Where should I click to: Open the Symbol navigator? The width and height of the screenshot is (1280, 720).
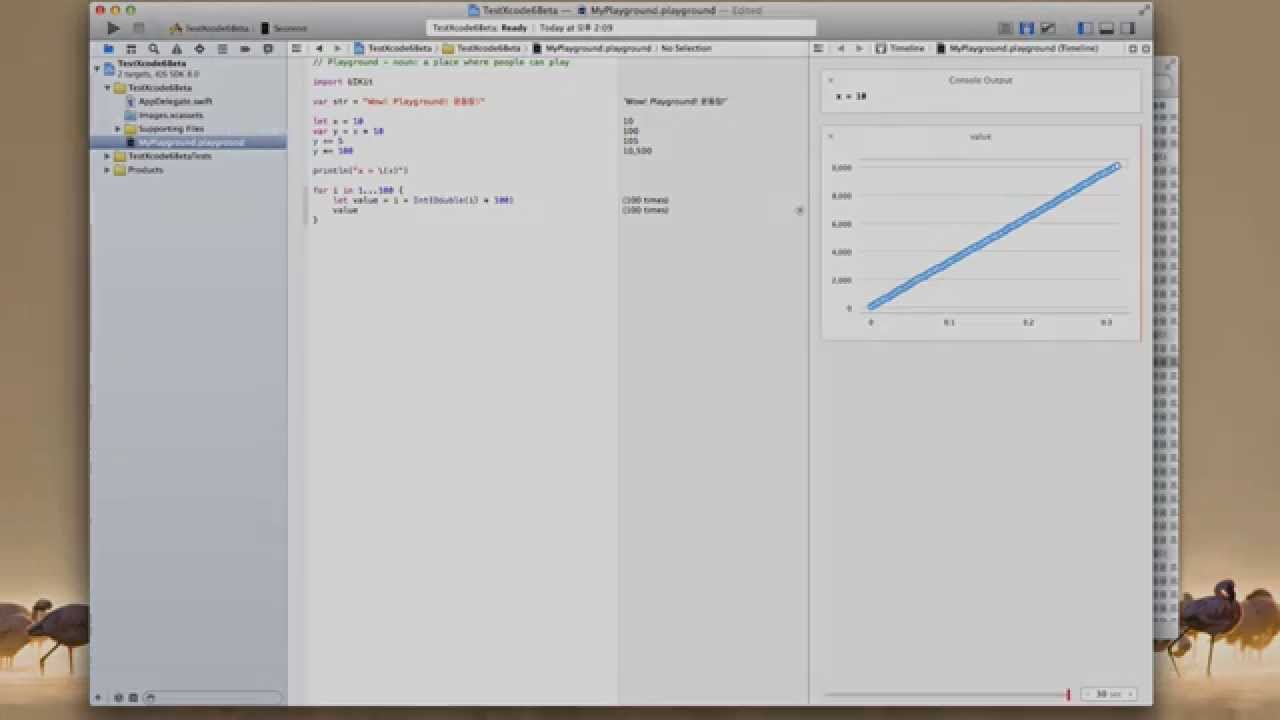[131, 48]
